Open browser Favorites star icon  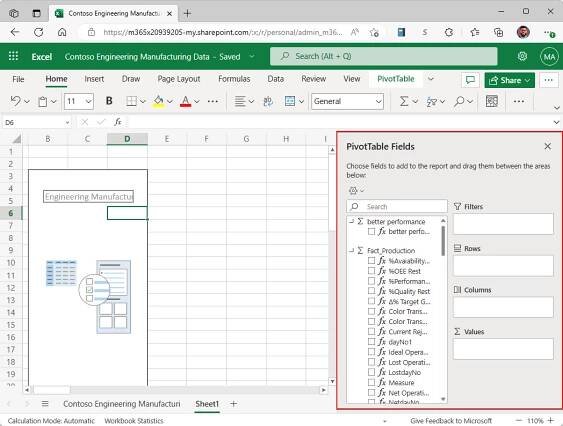pos(474,32)
